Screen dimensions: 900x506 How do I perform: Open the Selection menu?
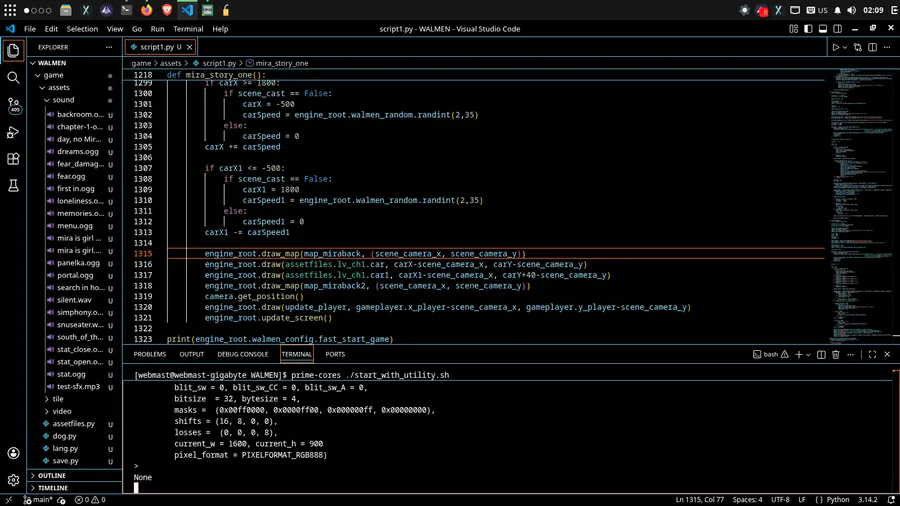[x=82, y=29]
